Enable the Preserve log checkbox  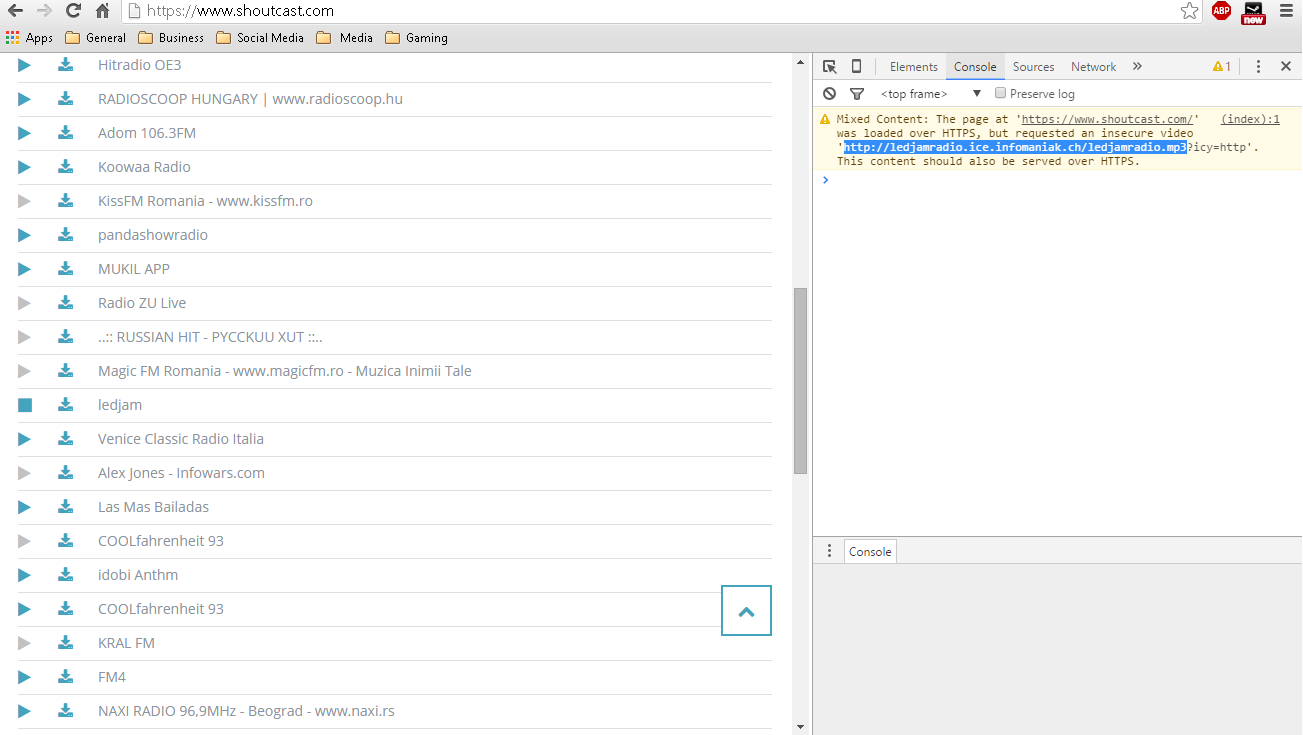pos(1000,93)
